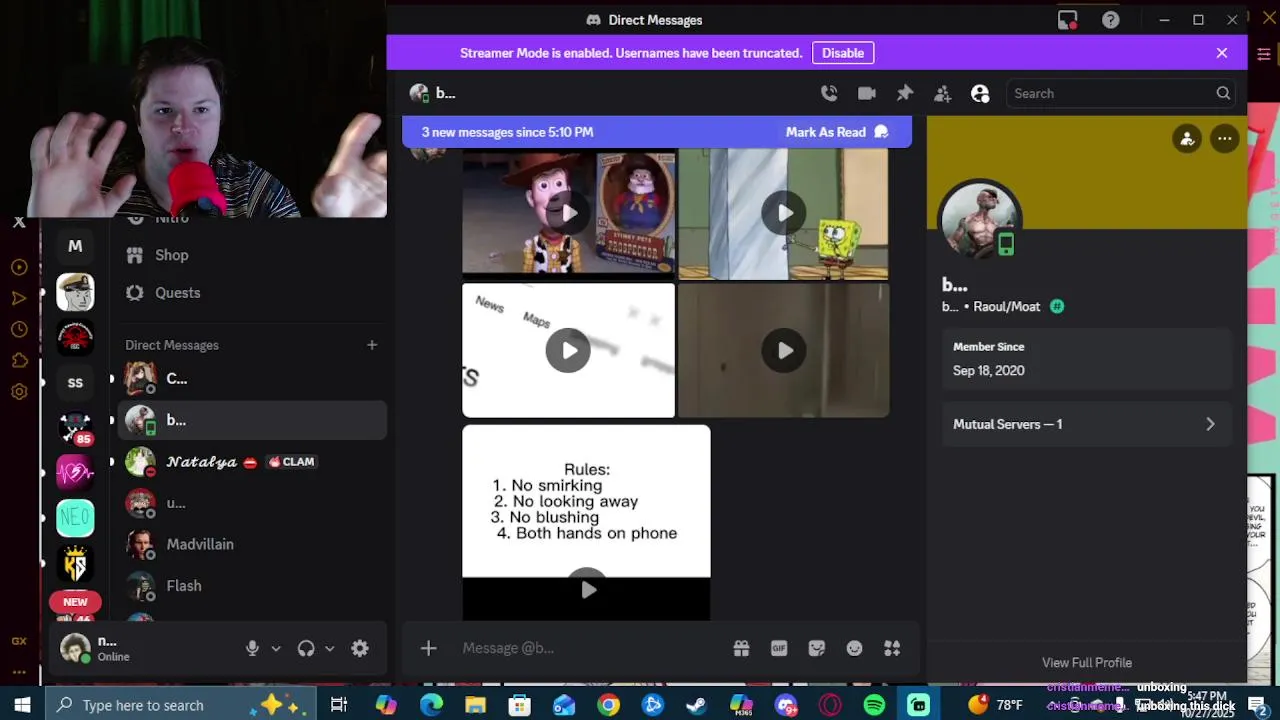Expand Mutual Servers — 1

tap(1086, 424)
